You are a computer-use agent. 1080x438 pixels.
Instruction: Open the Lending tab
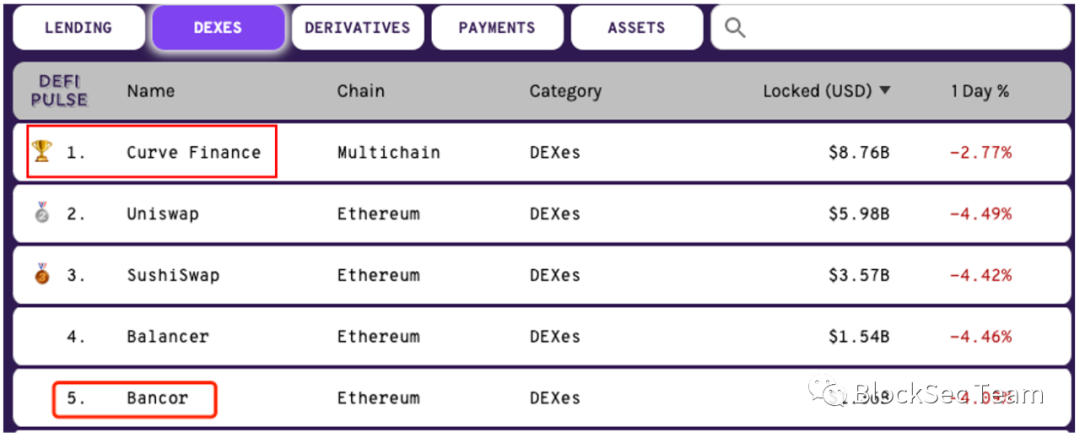(79, 28)
